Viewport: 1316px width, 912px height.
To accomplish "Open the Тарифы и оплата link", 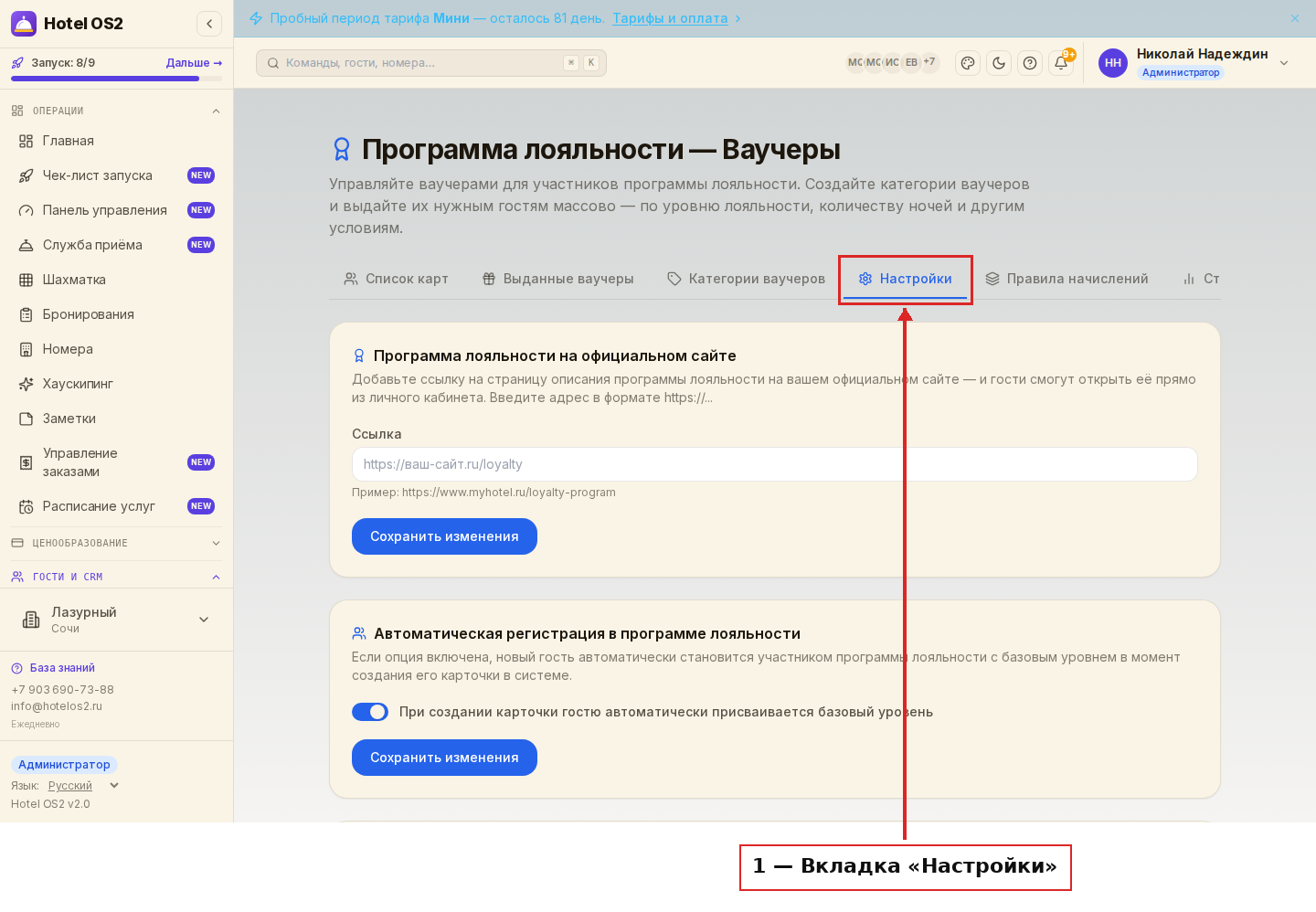I will [x=670, y=18].
